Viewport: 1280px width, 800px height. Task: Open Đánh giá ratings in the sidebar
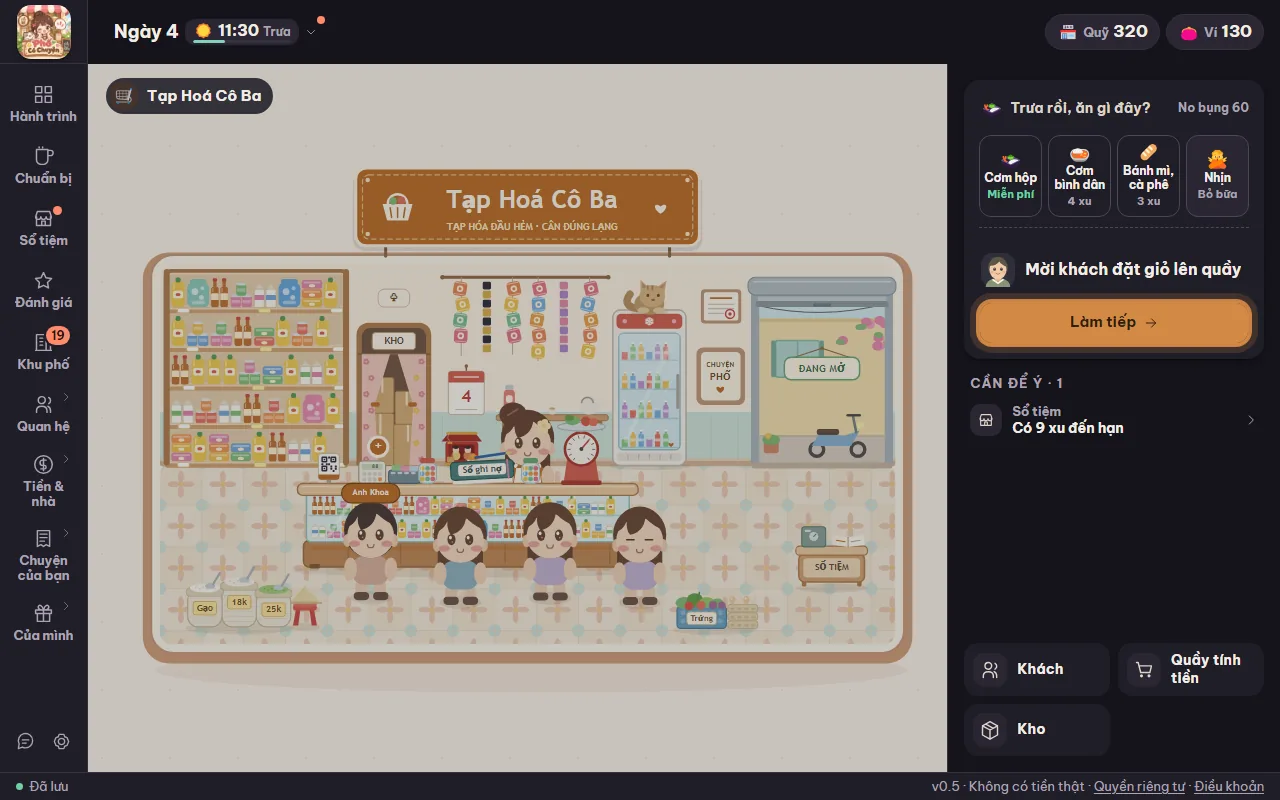[x=43, y=290]
